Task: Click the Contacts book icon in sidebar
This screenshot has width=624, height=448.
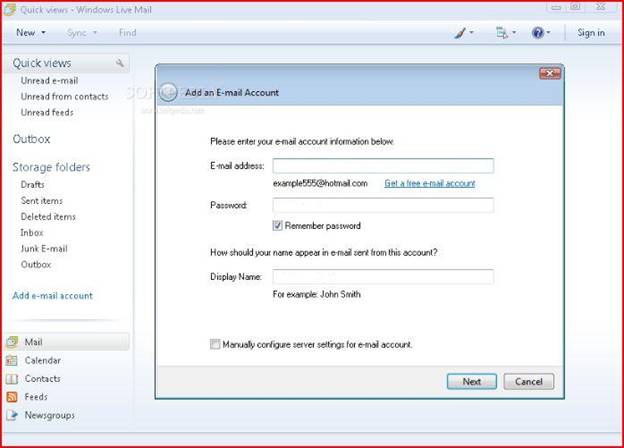Action: click(x=12, y=379)
